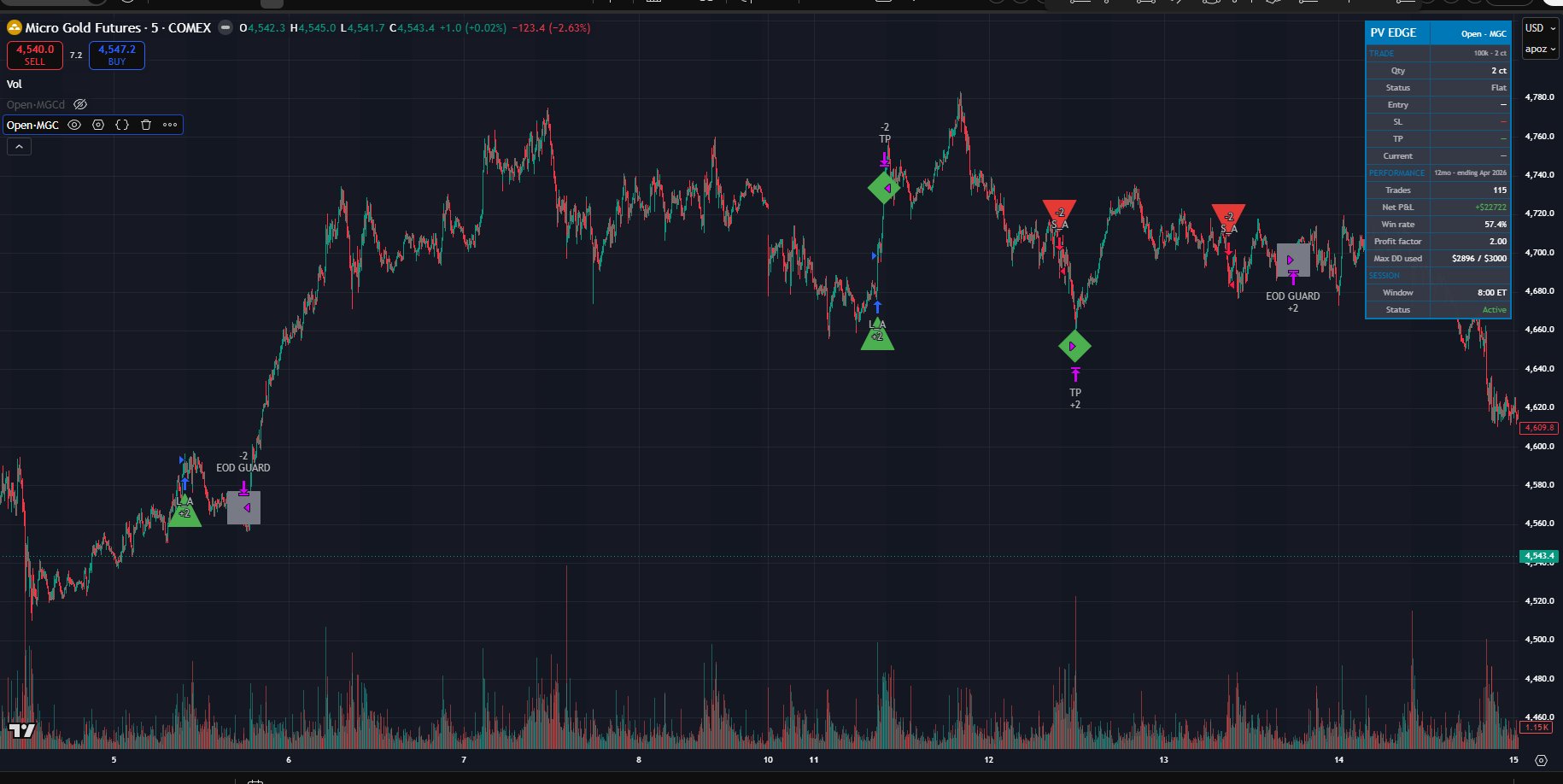The width and height of the screenshot is (1563, 784).
Task: Select the 7.2 spread value between Sell and Buy
Action: coord(76,56)
